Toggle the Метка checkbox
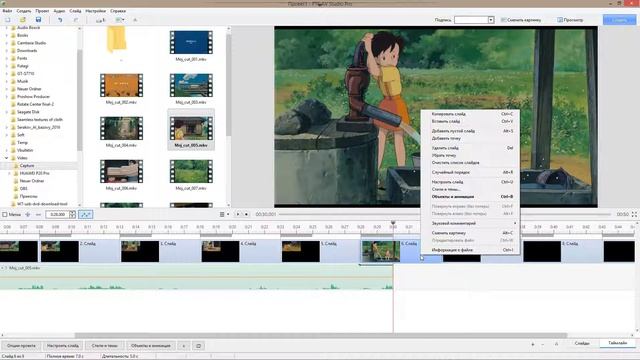 (x=5, y=214)
